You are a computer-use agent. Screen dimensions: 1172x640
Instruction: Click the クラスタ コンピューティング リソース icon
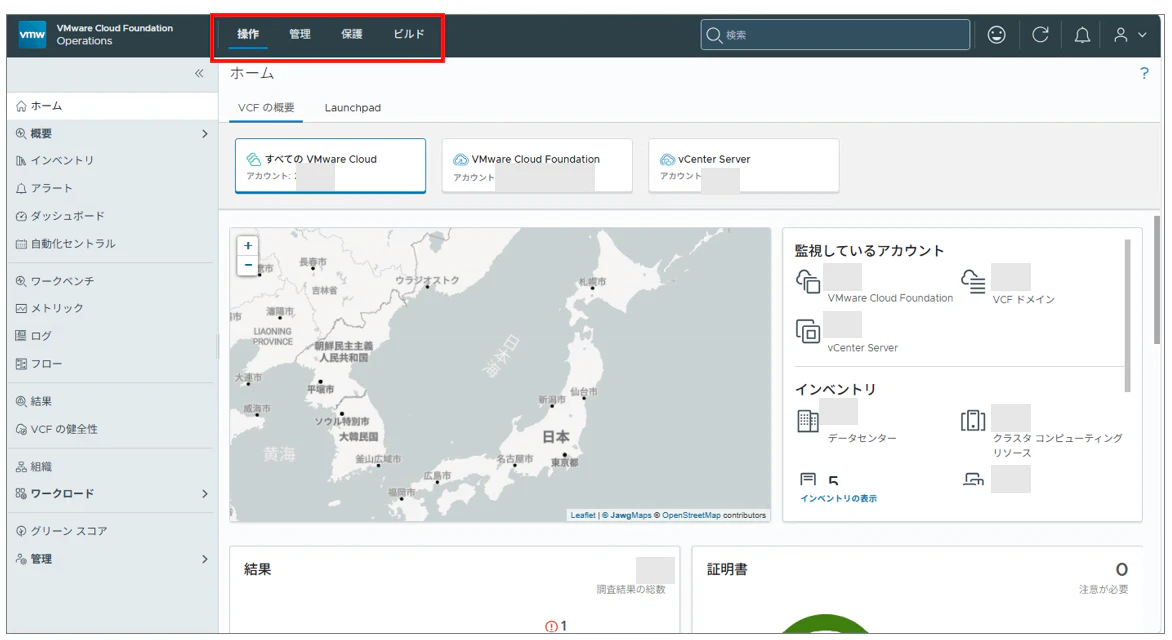coord(973,421)
